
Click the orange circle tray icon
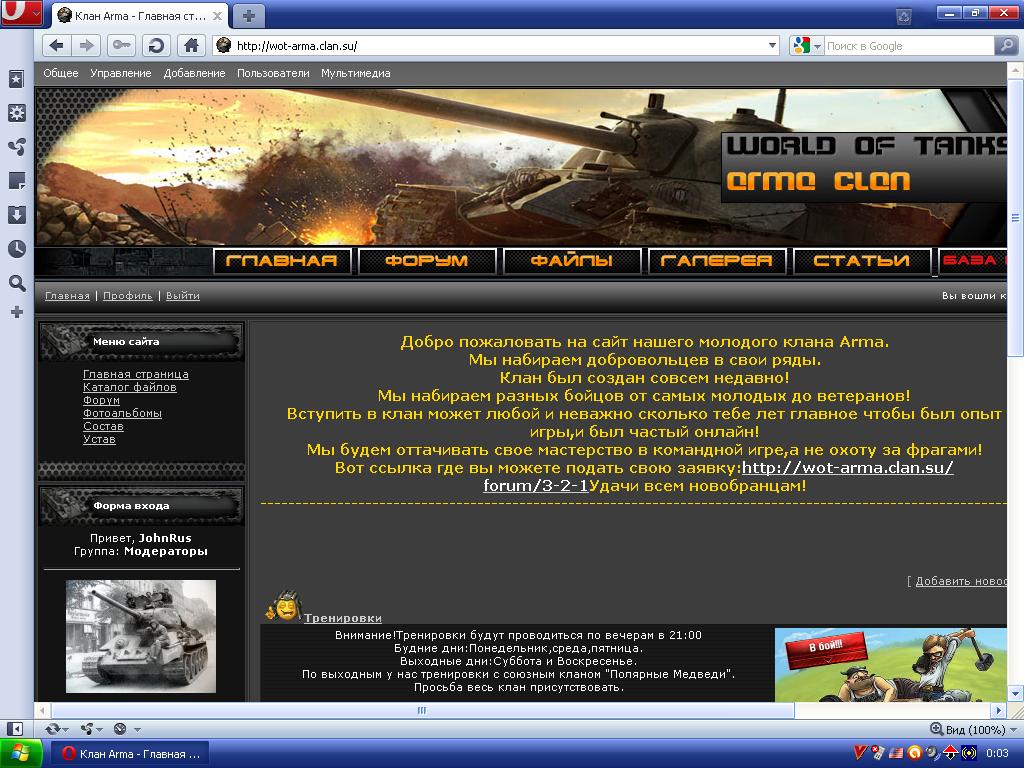[x=914, y=753]
